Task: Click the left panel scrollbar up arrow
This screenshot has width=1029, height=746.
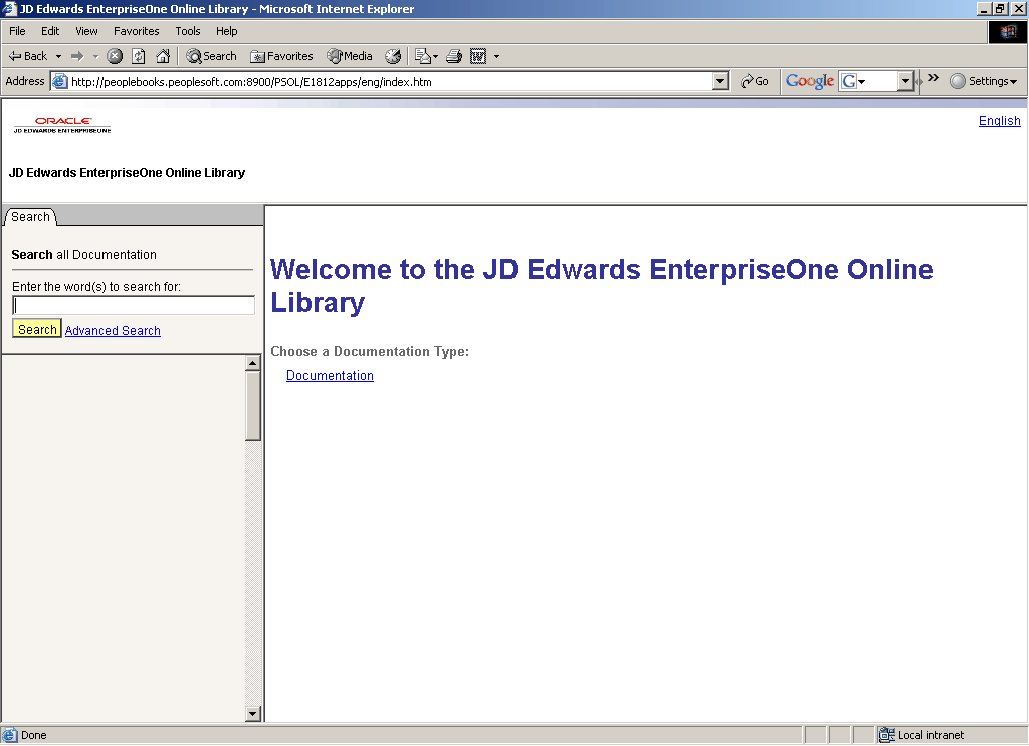Action: coord(253,363)
